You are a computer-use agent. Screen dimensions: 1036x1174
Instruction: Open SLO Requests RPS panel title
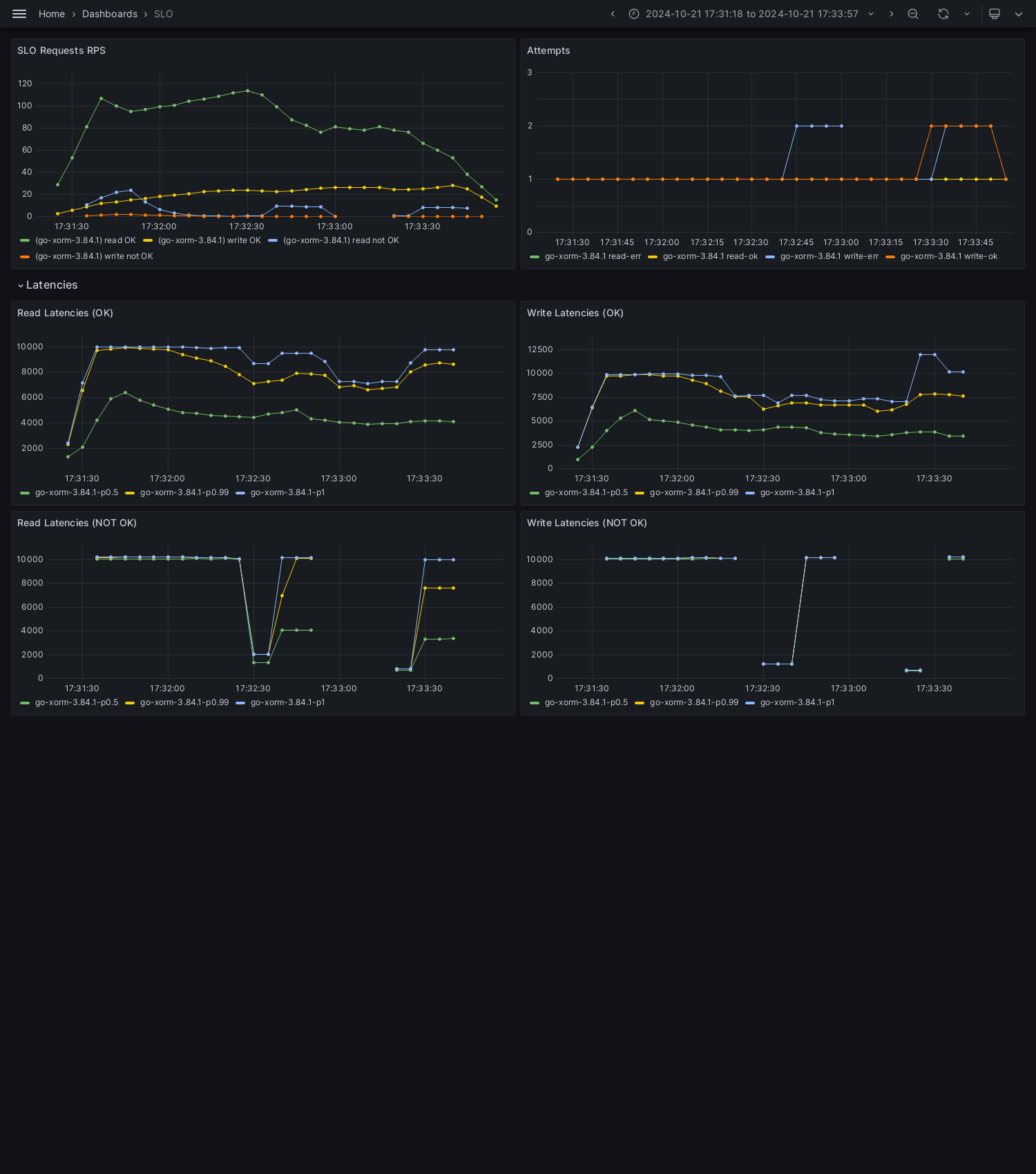pos(61,50)
